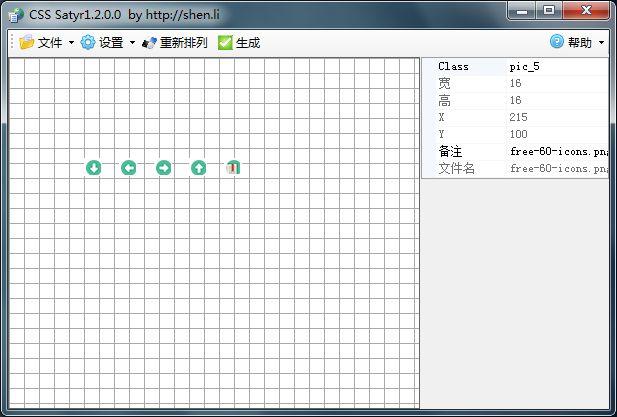Click the 高 height value field
Viewport: 617px width, 417px height.
(x=556, y=101)
